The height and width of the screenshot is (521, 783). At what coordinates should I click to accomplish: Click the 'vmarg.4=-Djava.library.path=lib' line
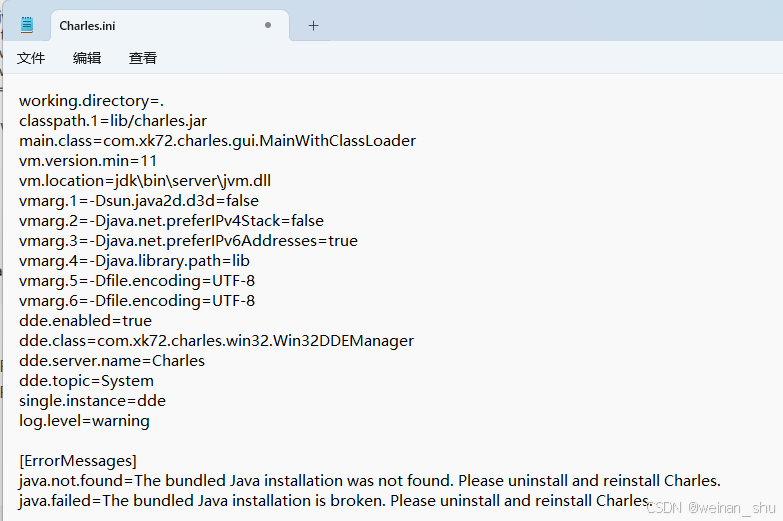[134, 261]
